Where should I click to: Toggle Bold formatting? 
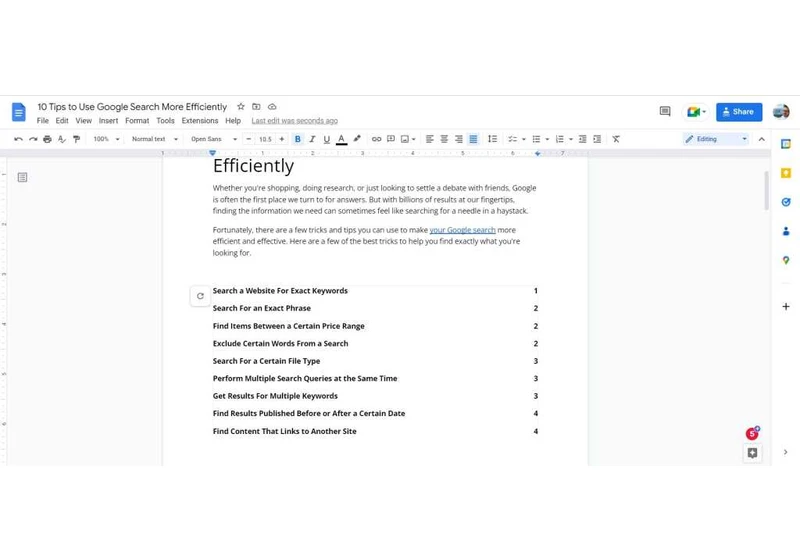tap(297, 139)
